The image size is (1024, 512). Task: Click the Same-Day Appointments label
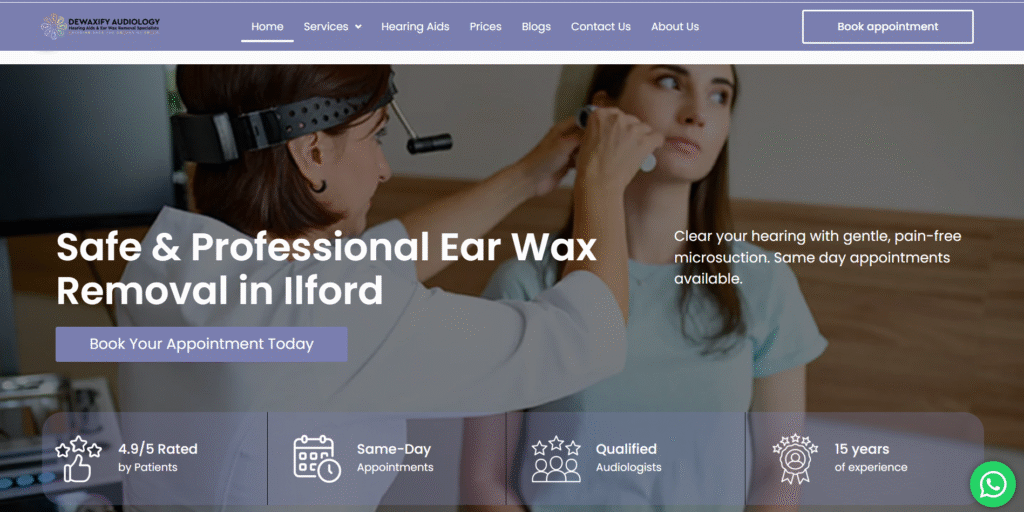tap(394, 458)
